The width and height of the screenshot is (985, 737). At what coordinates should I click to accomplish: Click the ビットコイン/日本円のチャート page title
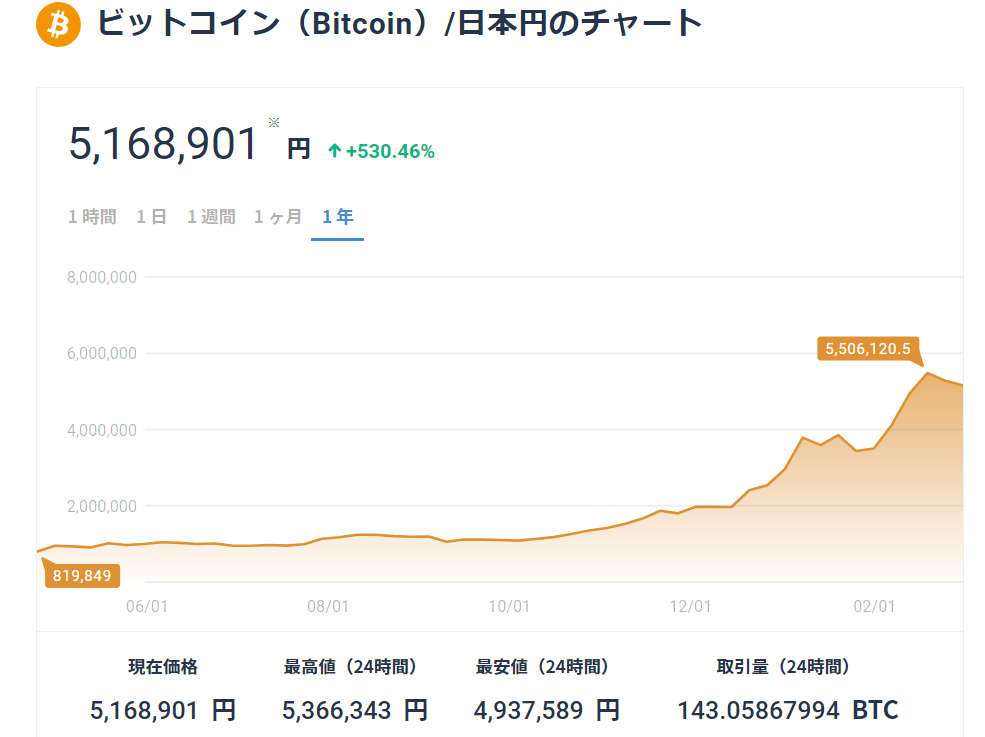click(x=400, y=24)
